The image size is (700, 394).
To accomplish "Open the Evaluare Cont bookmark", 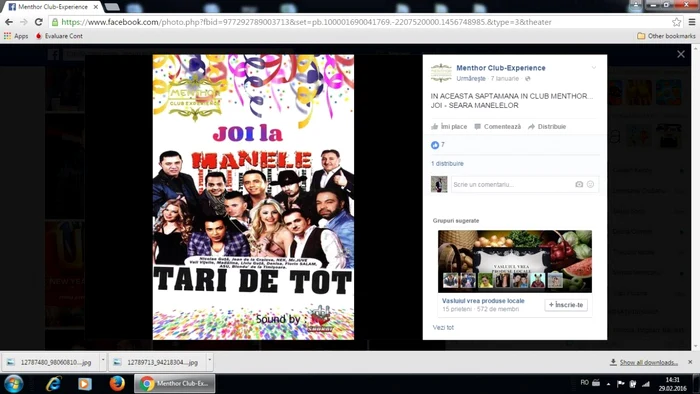I will [x=59, y=36].
